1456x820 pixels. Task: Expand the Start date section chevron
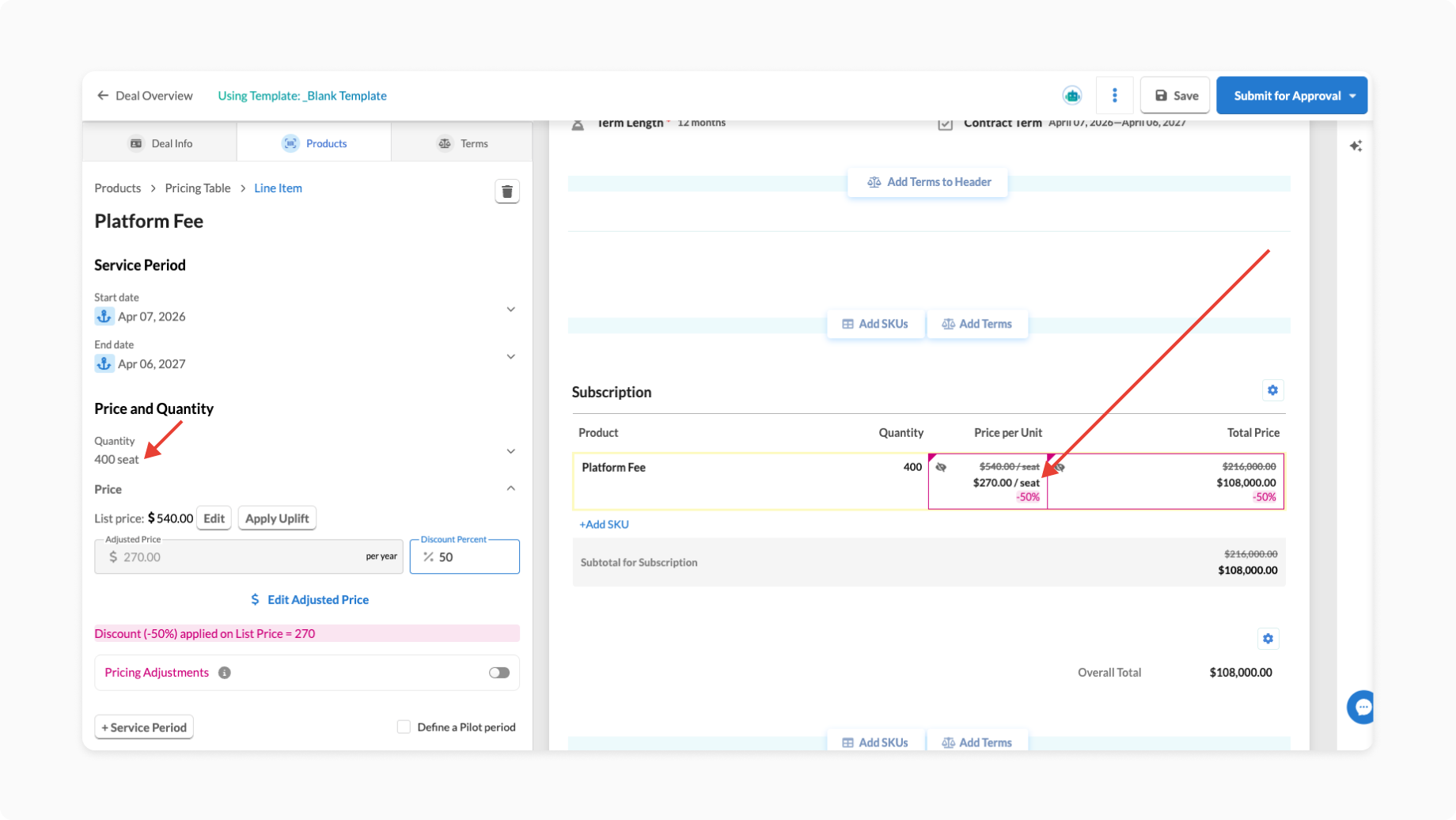[x=510, y=309]
